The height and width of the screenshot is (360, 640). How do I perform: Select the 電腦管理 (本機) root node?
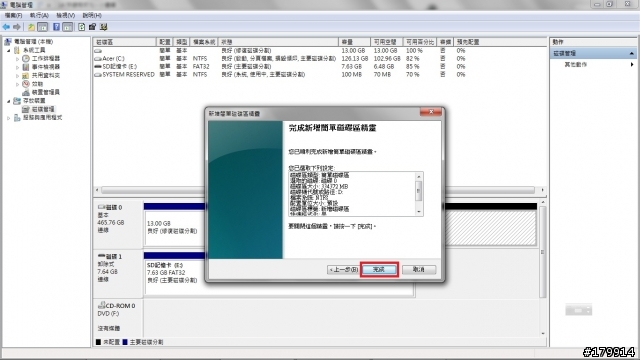click(33, 42)
